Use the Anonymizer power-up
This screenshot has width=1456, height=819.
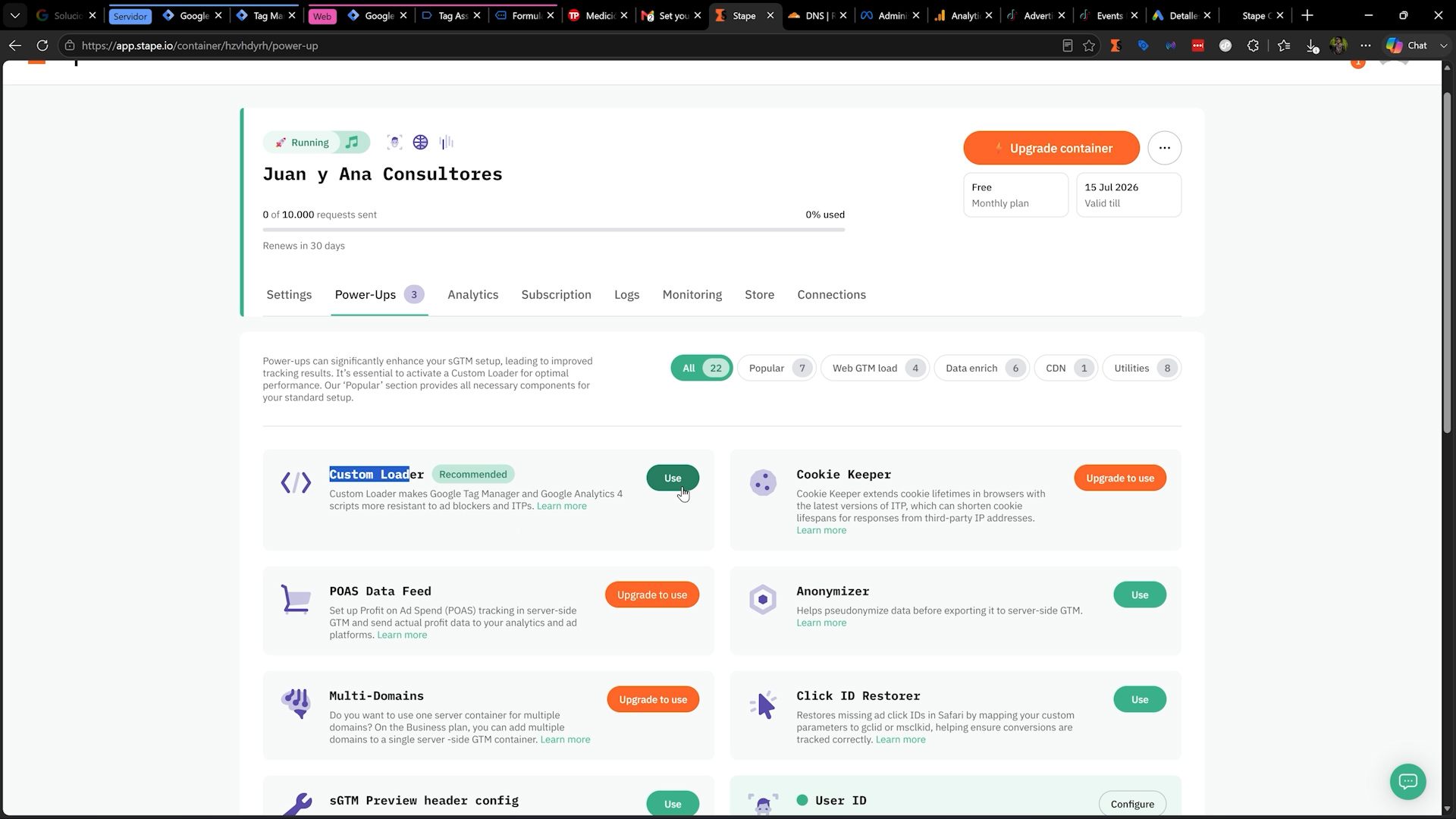(1140, 595)
